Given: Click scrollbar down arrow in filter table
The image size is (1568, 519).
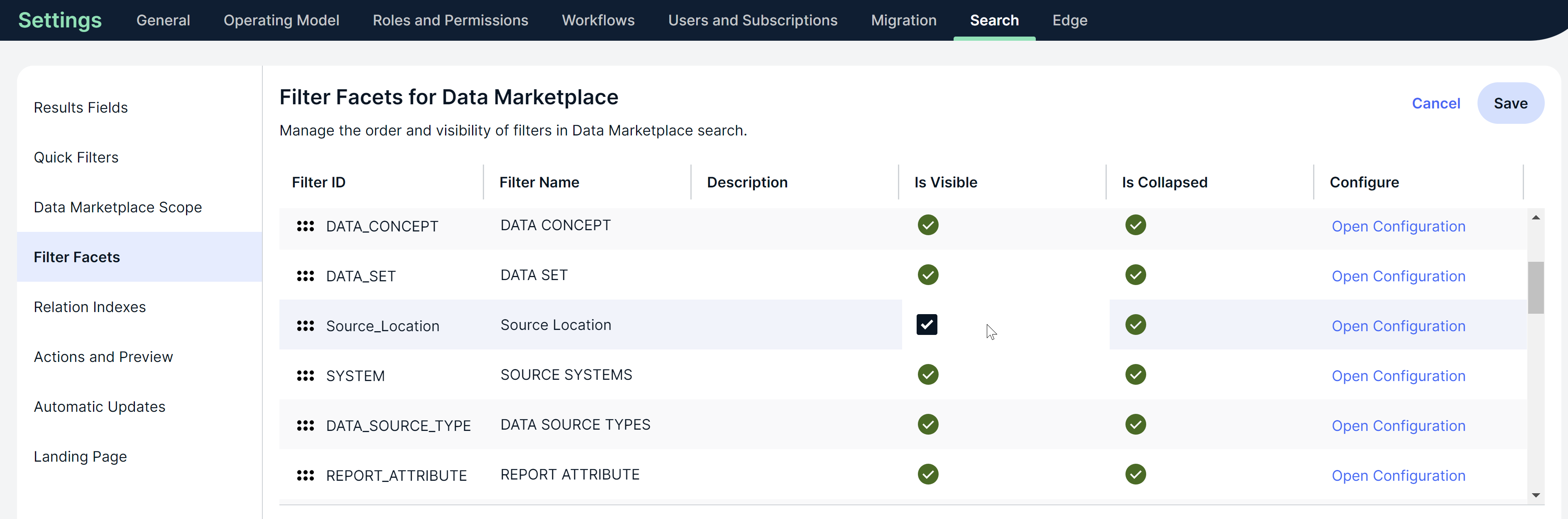Looking at the screenshot, I should click(1536, 495).
